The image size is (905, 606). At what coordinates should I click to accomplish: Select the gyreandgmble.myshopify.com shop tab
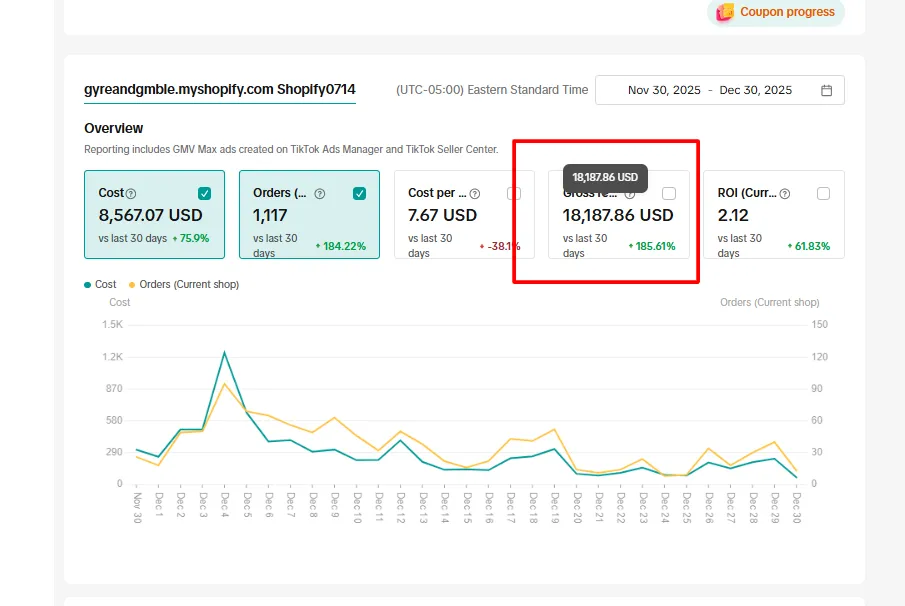click(219, 90)
